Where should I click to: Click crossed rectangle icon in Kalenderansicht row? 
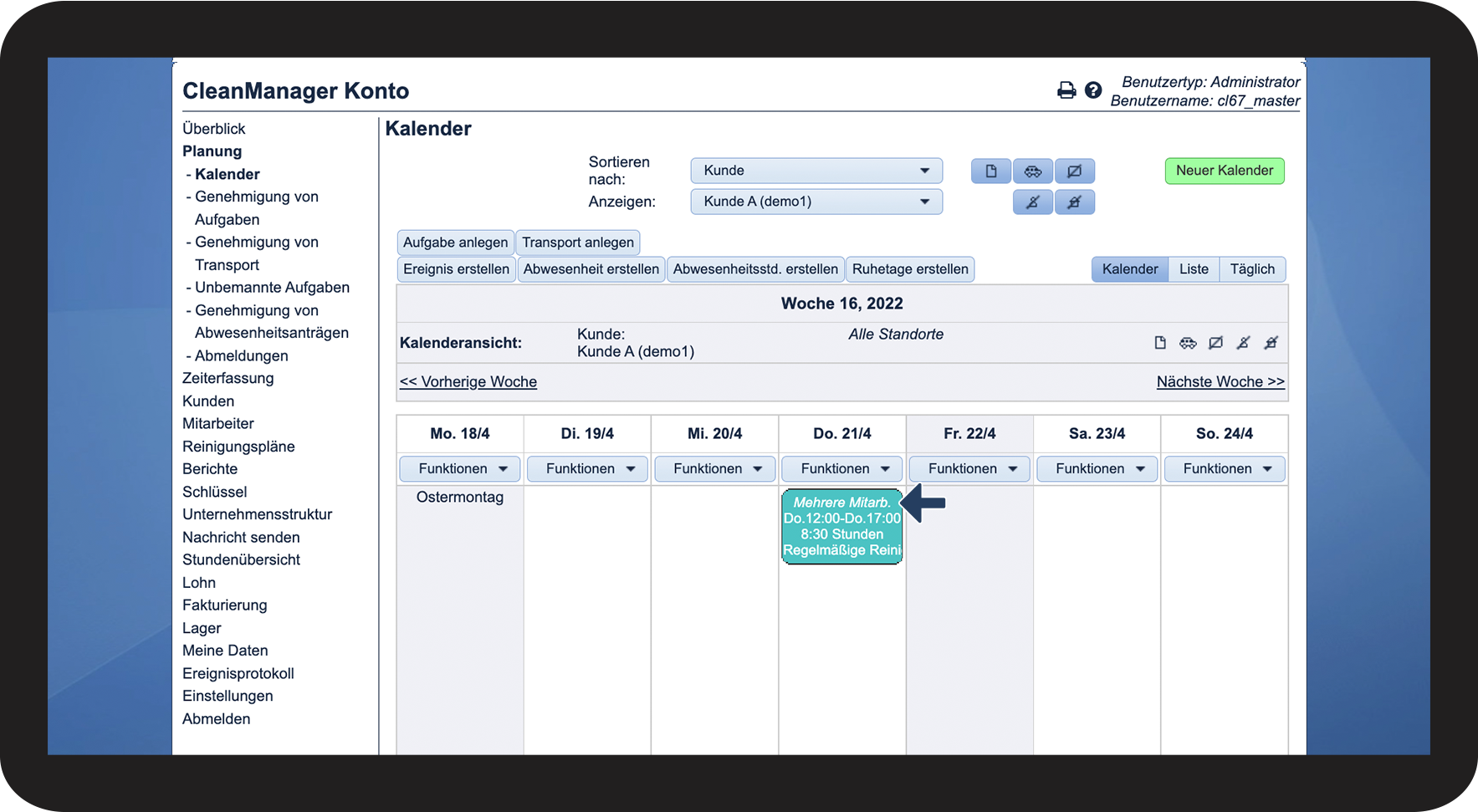pos(1216,343)
